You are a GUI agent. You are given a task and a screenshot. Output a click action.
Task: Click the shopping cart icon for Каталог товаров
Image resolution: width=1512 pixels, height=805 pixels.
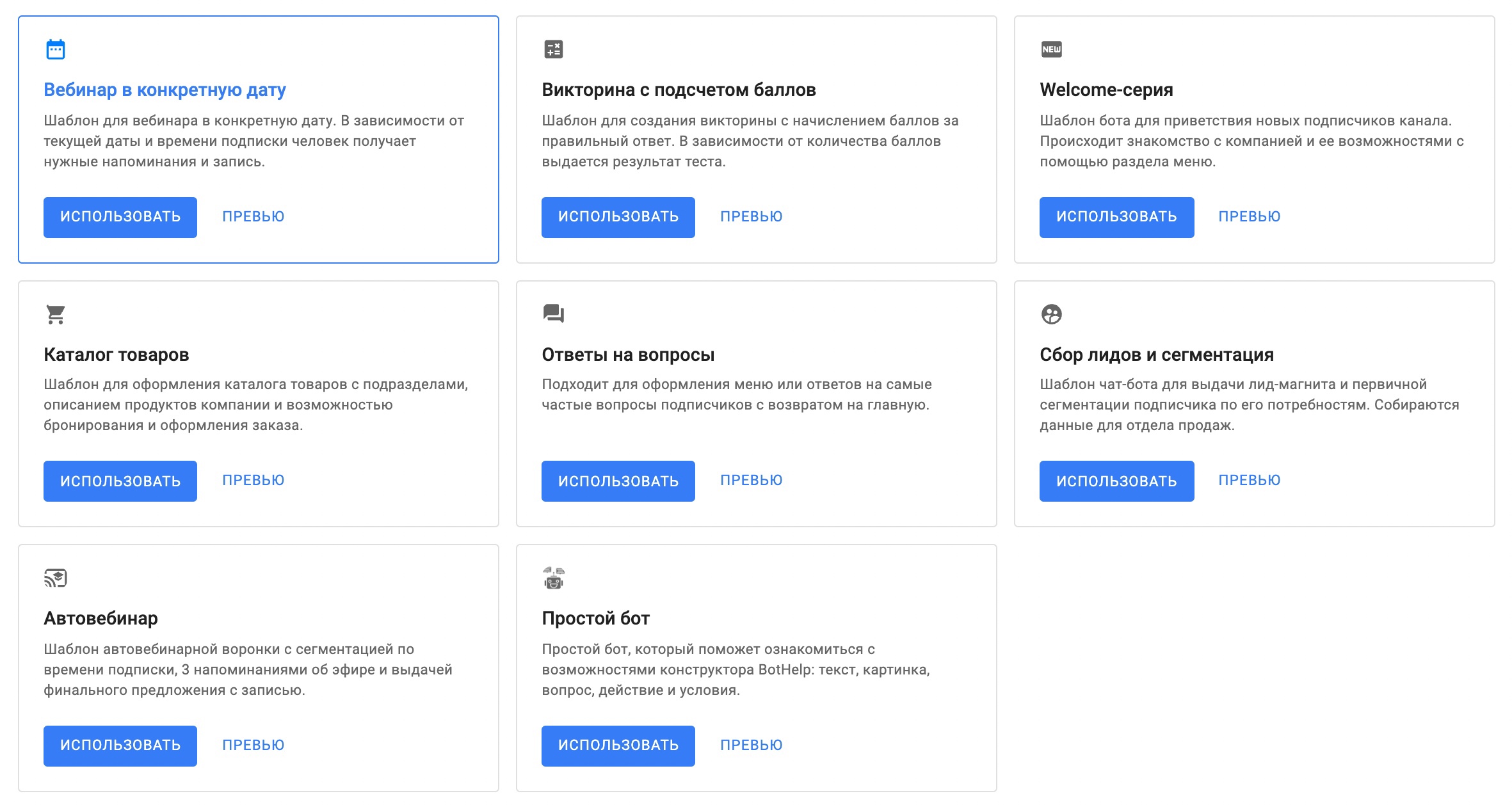[x=56, y=314]
